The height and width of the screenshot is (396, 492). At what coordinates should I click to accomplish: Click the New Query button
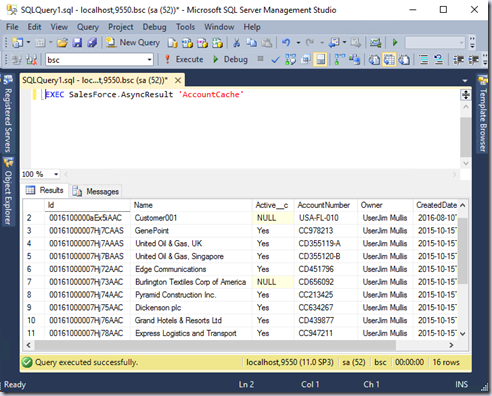[133, 43]
